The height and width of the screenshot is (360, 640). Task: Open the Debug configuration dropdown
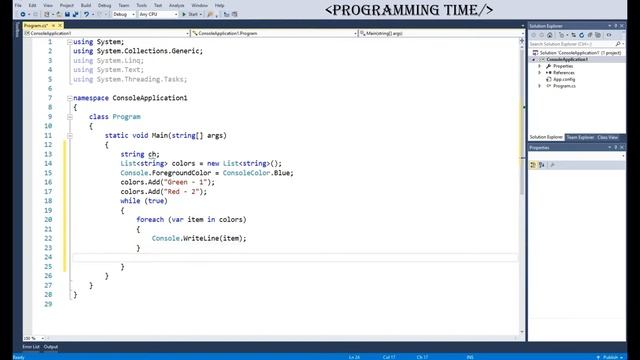pos(124,14)
